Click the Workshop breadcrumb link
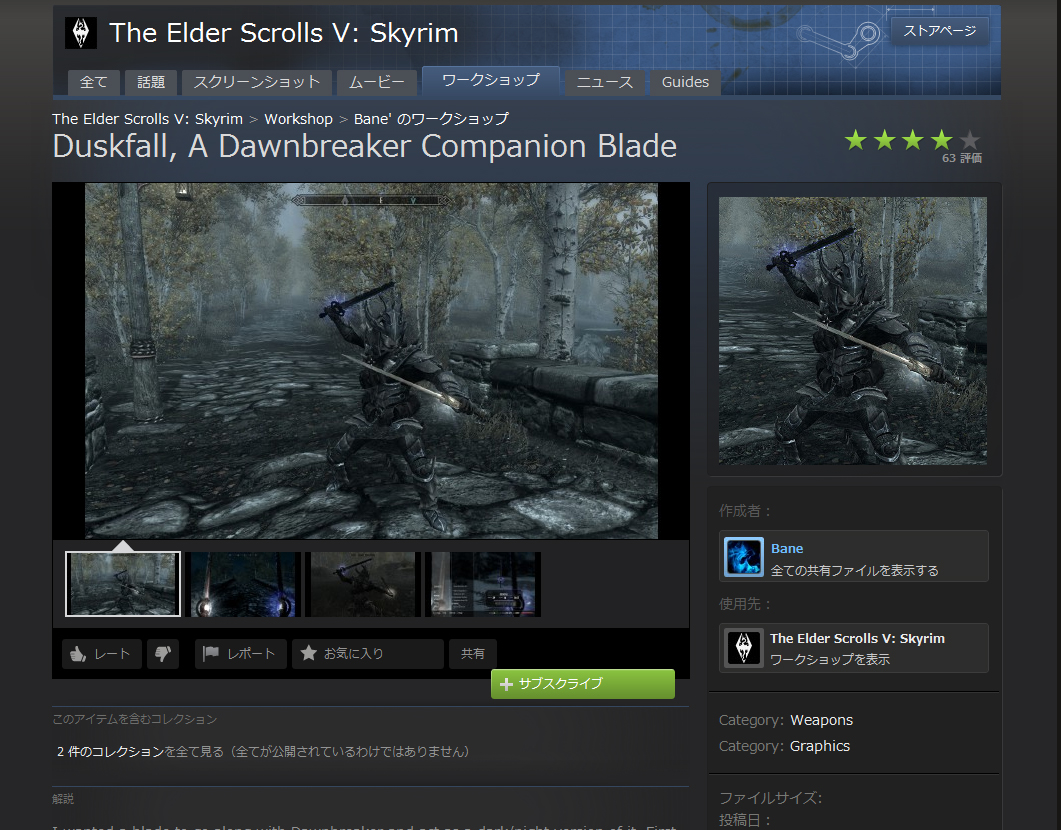Viewport: 1061px width, 830px height. (x=298, y=119)
